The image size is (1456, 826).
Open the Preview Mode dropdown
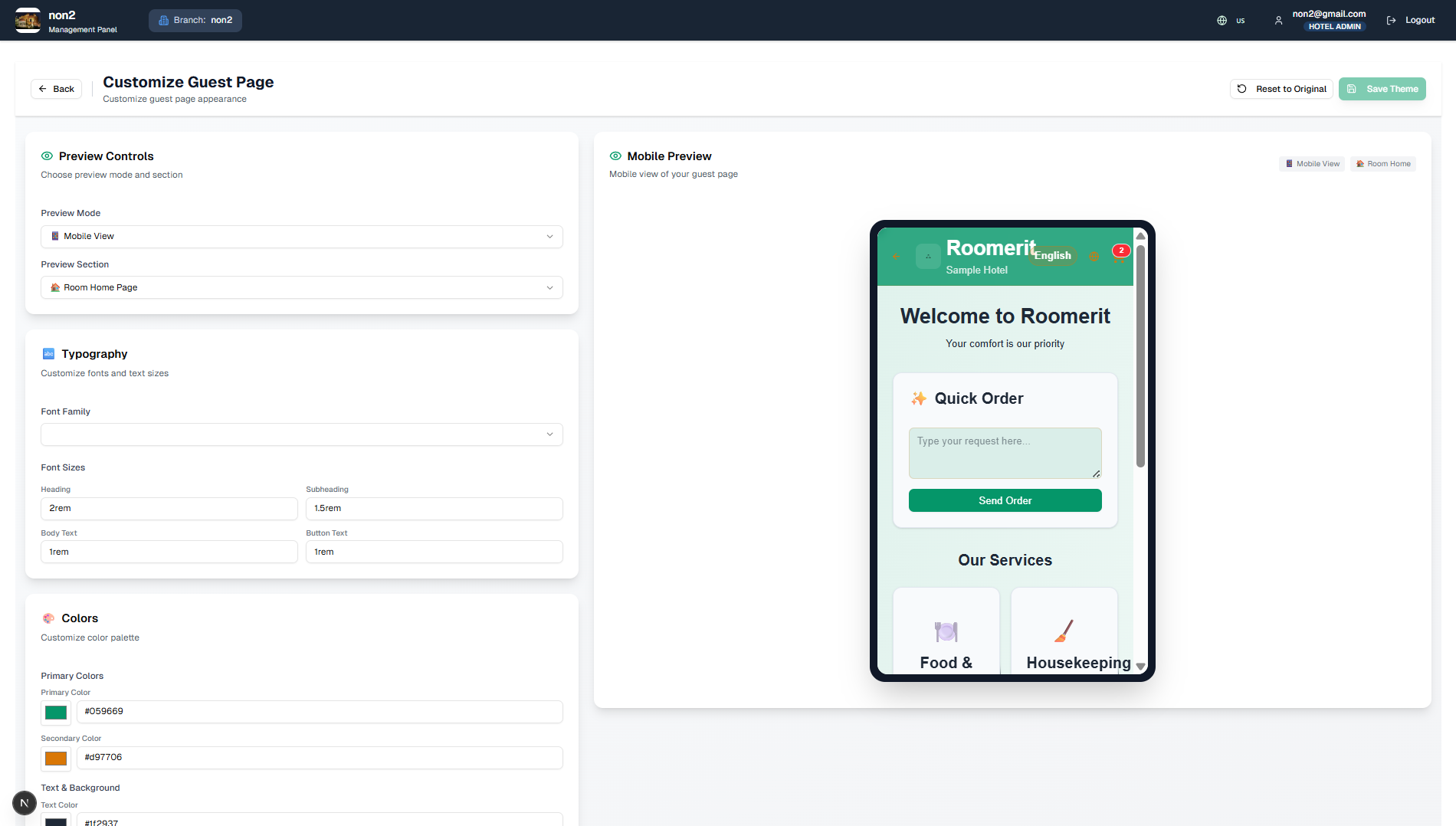[302, 236]
